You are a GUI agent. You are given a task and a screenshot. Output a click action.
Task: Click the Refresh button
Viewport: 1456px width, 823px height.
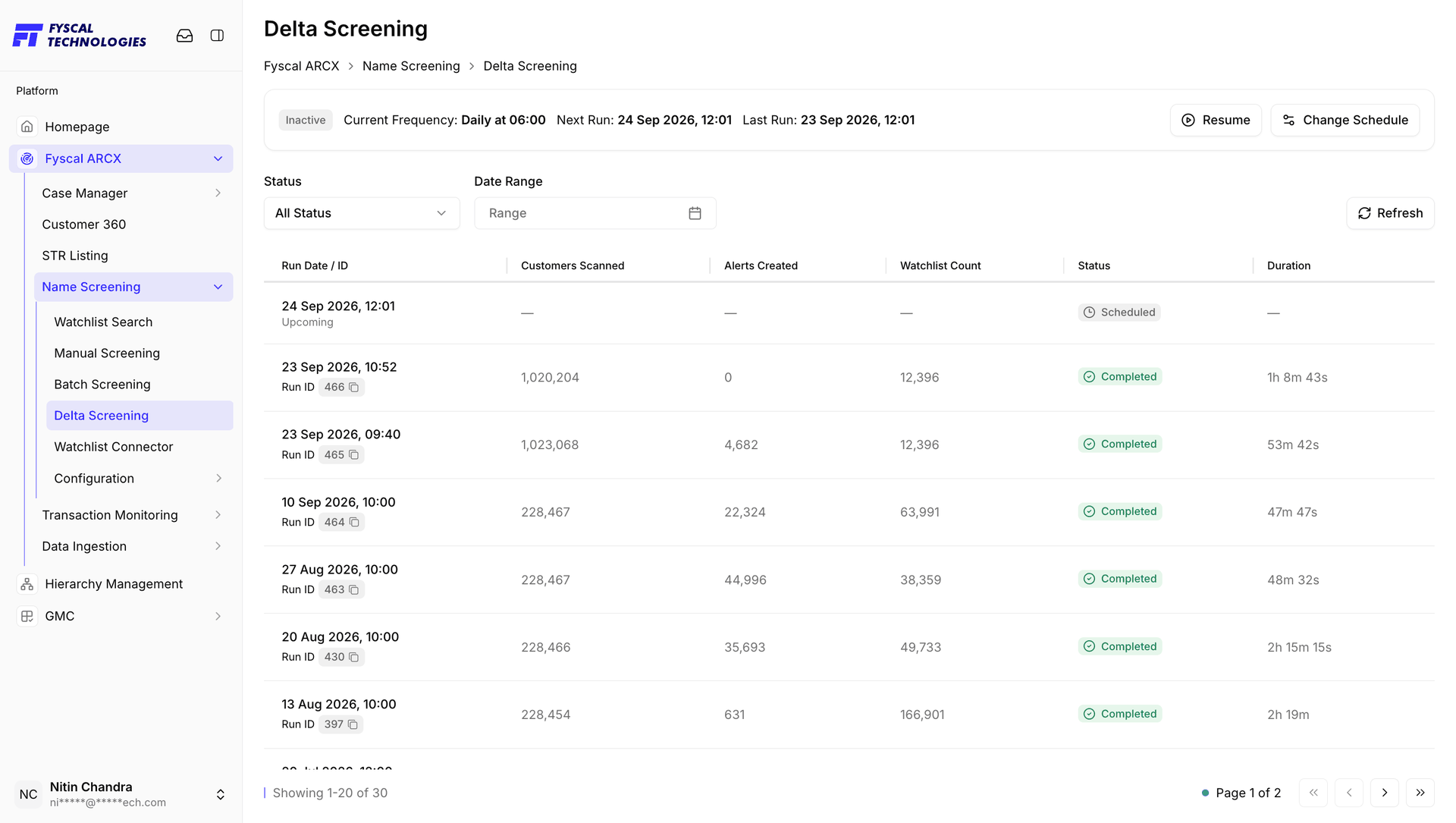(1390, 213)
